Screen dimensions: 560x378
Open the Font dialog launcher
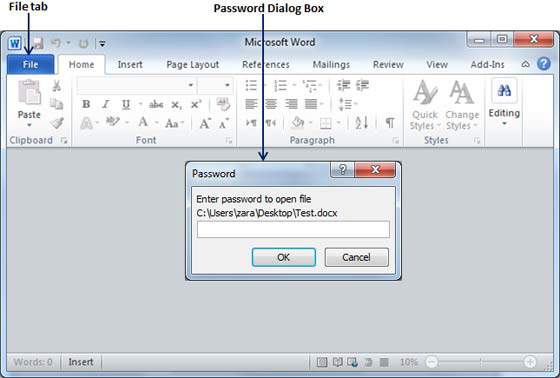(x=229, y=141)
